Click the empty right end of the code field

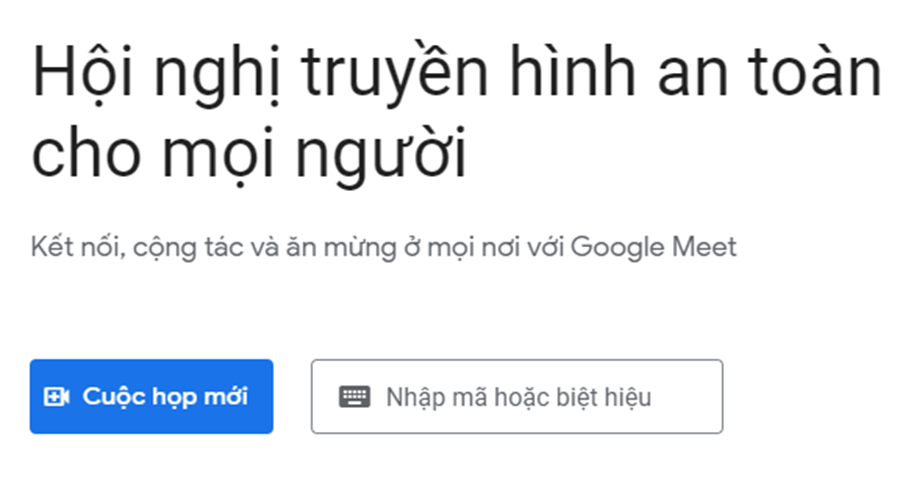tap(690, 397)
